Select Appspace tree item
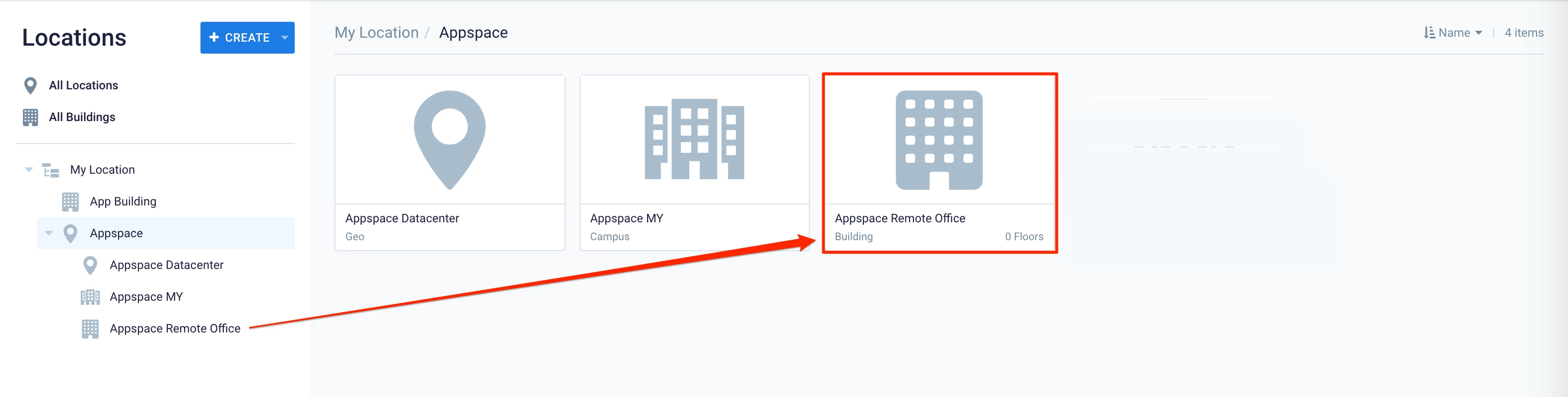 click(x=116, y=233)
